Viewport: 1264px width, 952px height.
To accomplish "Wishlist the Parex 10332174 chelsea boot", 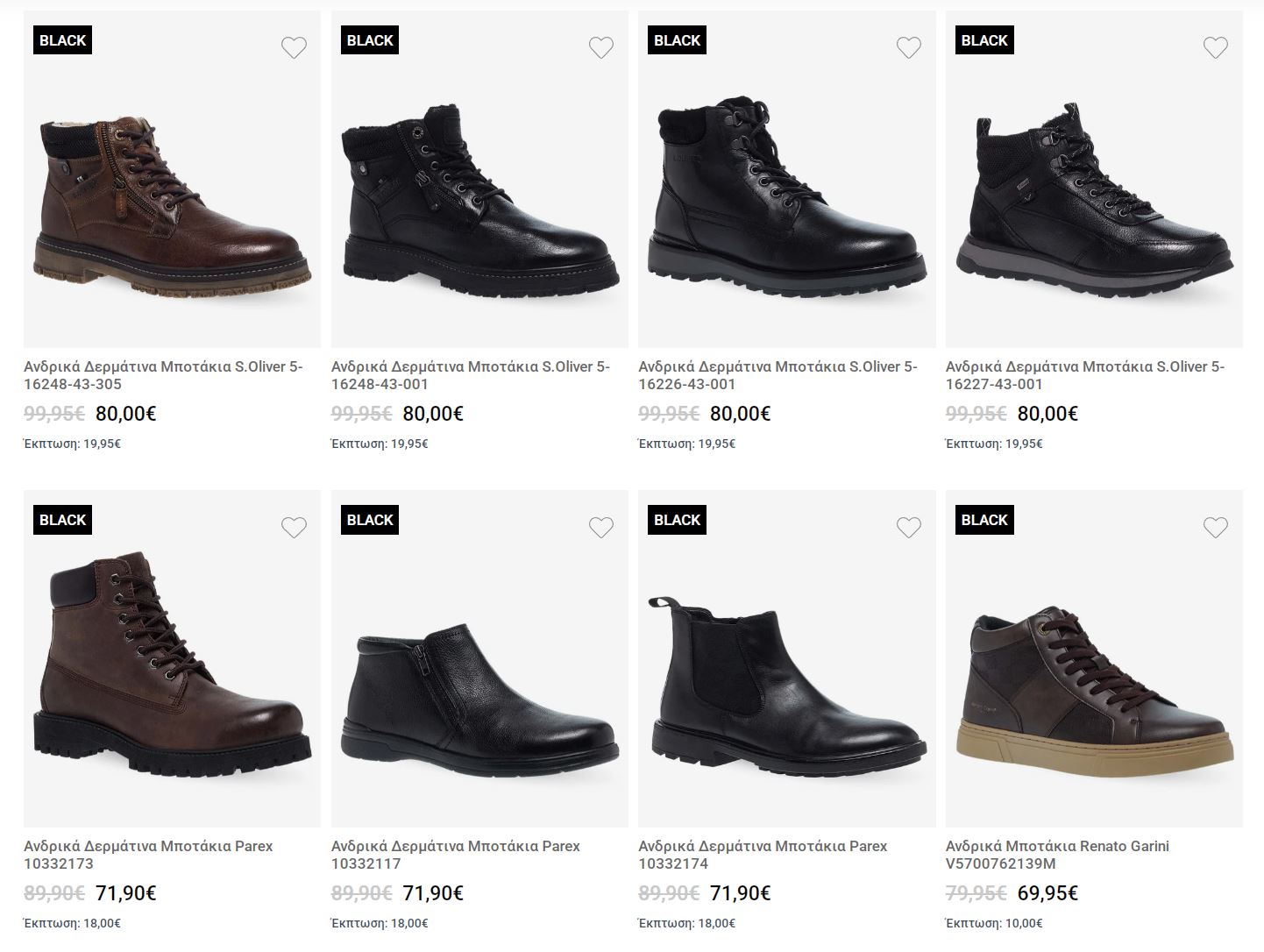I will point(908,527).
